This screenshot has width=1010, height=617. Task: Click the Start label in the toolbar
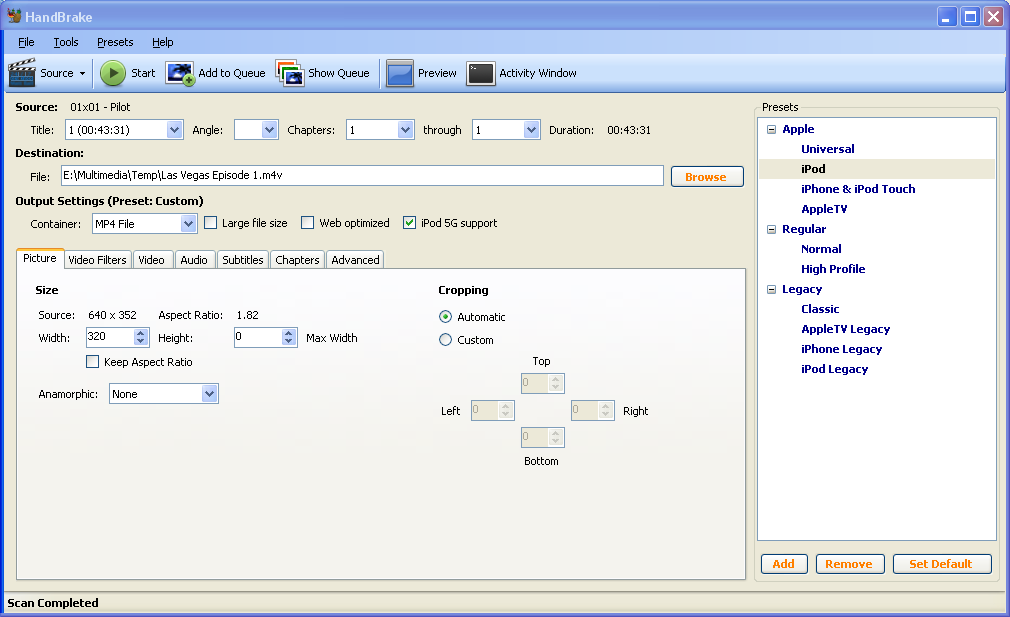click(x=143, y=73)
